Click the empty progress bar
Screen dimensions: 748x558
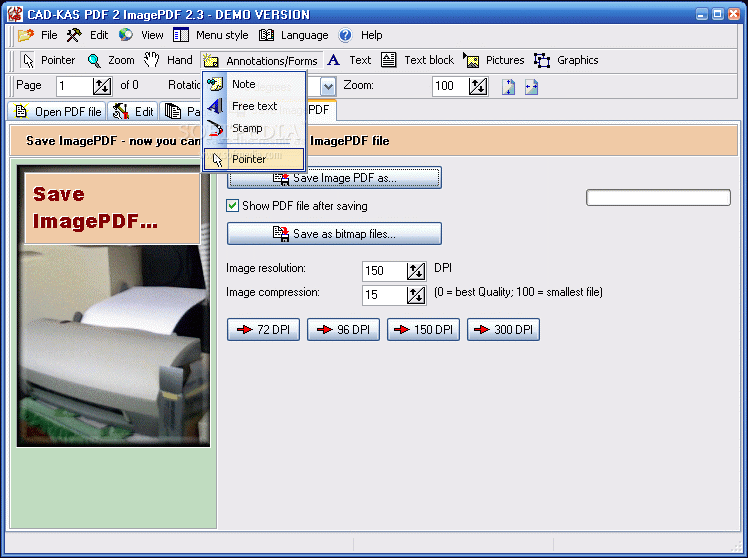(x=658, y=197)
